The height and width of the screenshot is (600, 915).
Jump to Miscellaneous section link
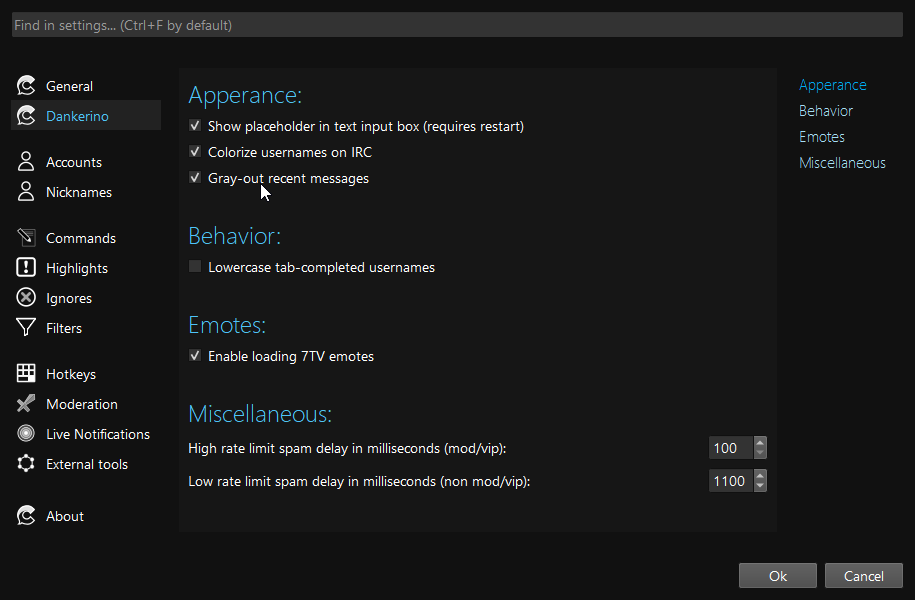(x=842, y=163)
